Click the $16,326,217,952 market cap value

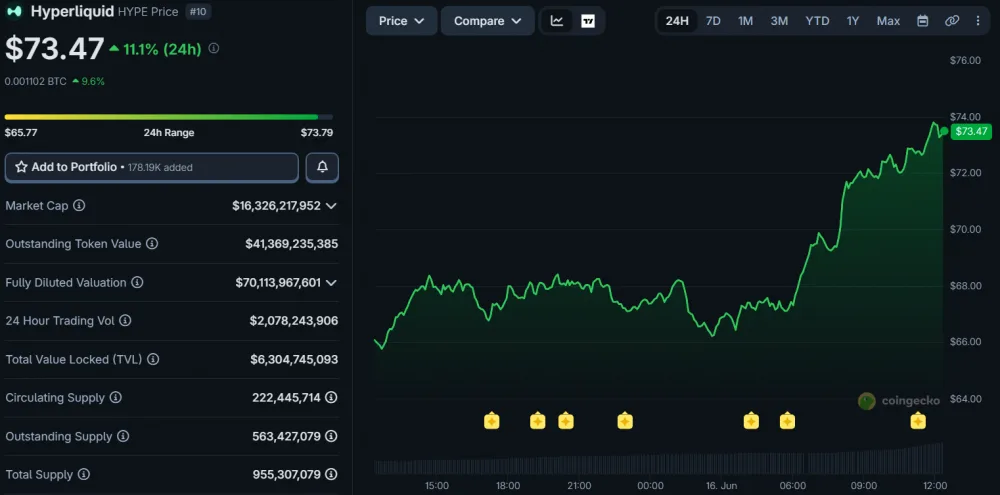(276, 205)
